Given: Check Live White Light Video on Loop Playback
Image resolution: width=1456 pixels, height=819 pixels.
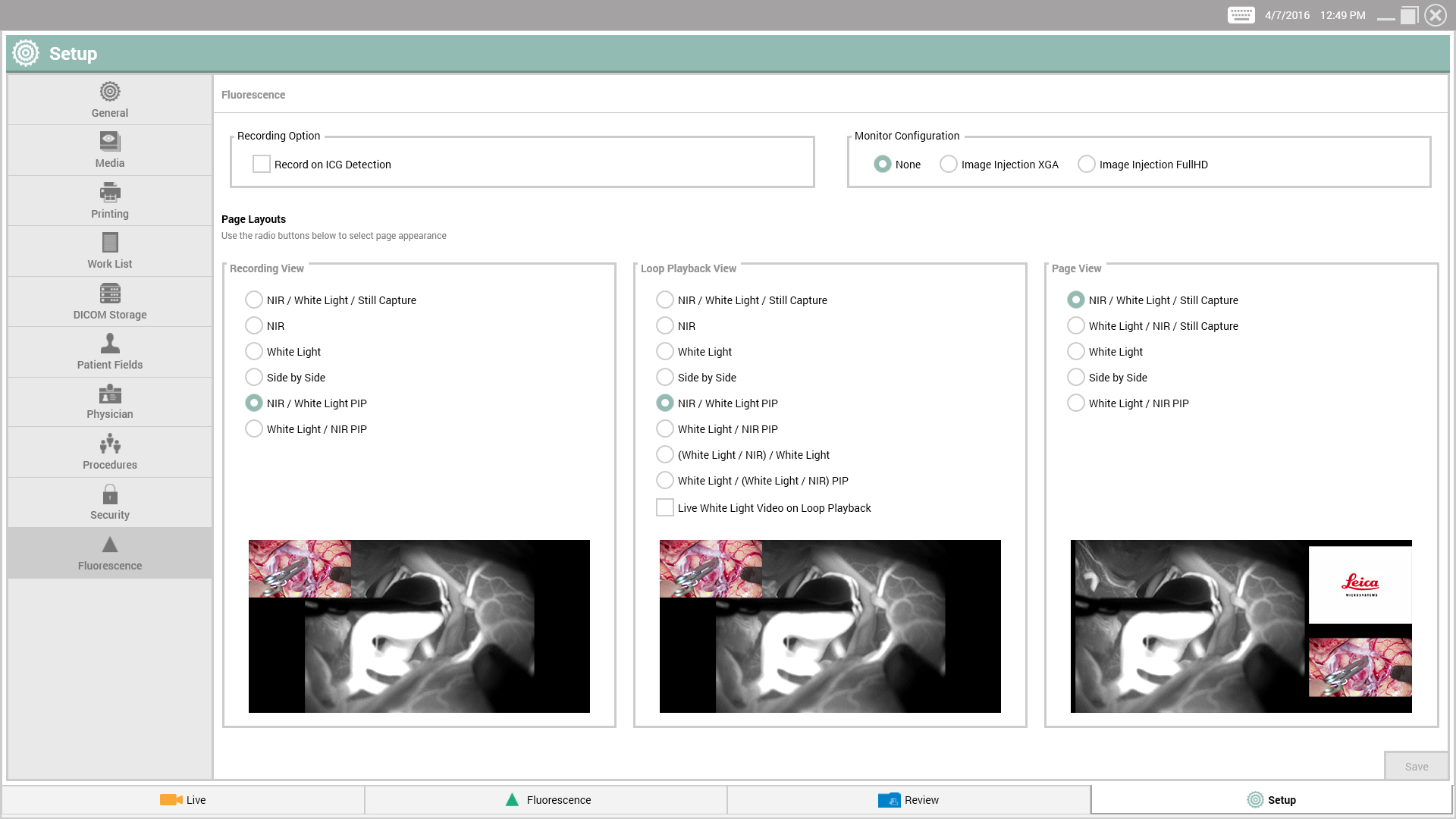Looking at the screenshot, I should 665,507.
